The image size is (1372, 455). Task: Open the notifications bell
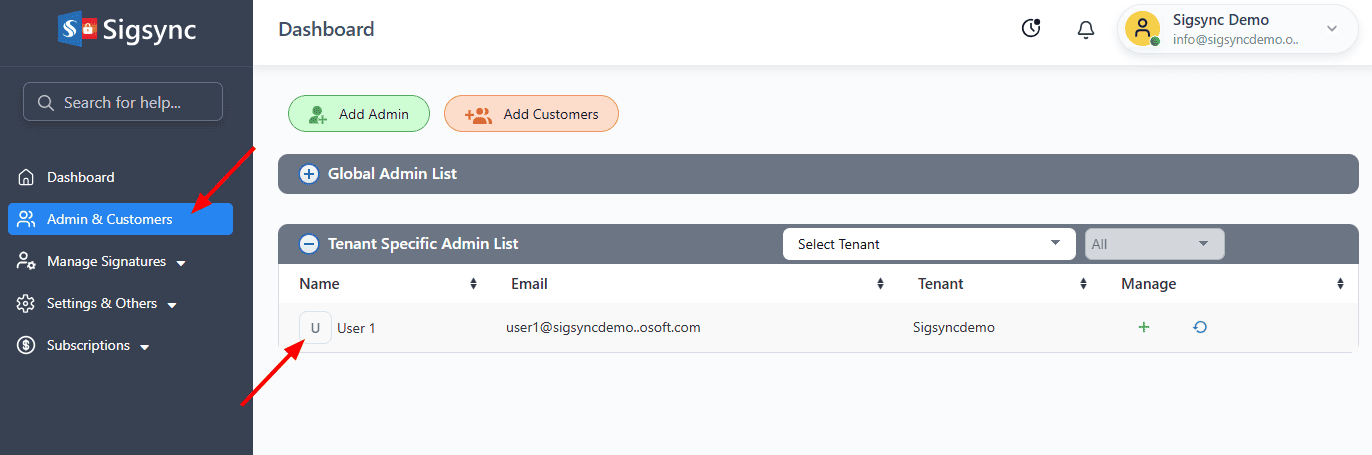point(1086,30)
